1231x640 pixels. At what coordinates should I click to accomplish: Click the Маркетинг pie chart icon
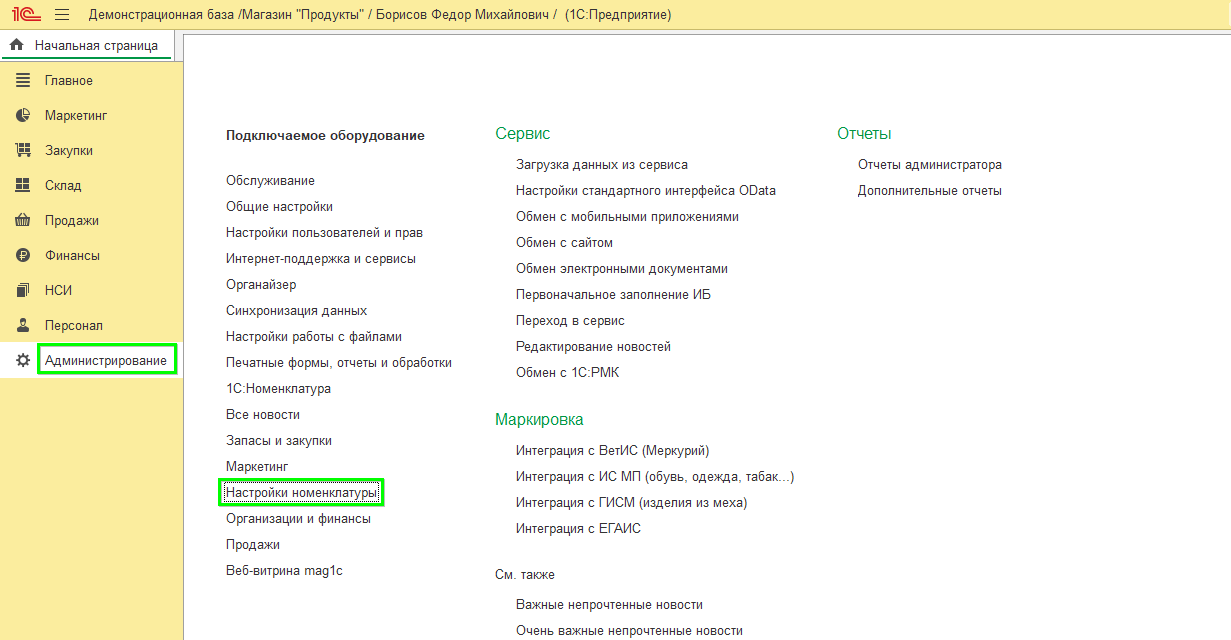23,115
